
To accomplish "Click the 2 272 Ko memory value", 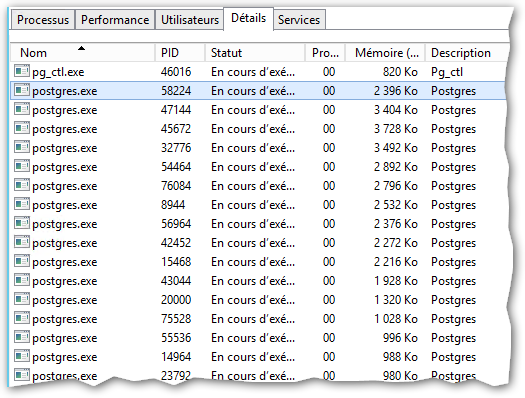I will 396,243.
